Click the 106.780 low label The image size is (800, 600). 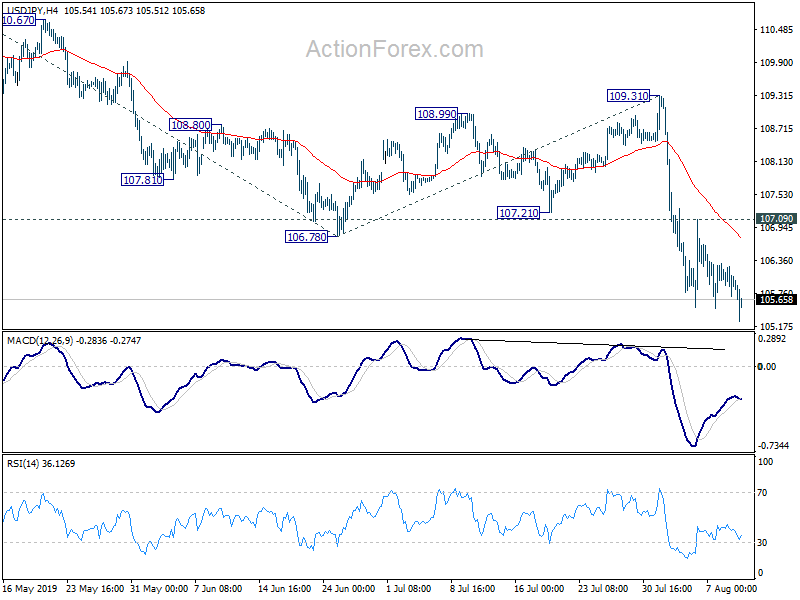pyautogui.click(x=306, y=237)
